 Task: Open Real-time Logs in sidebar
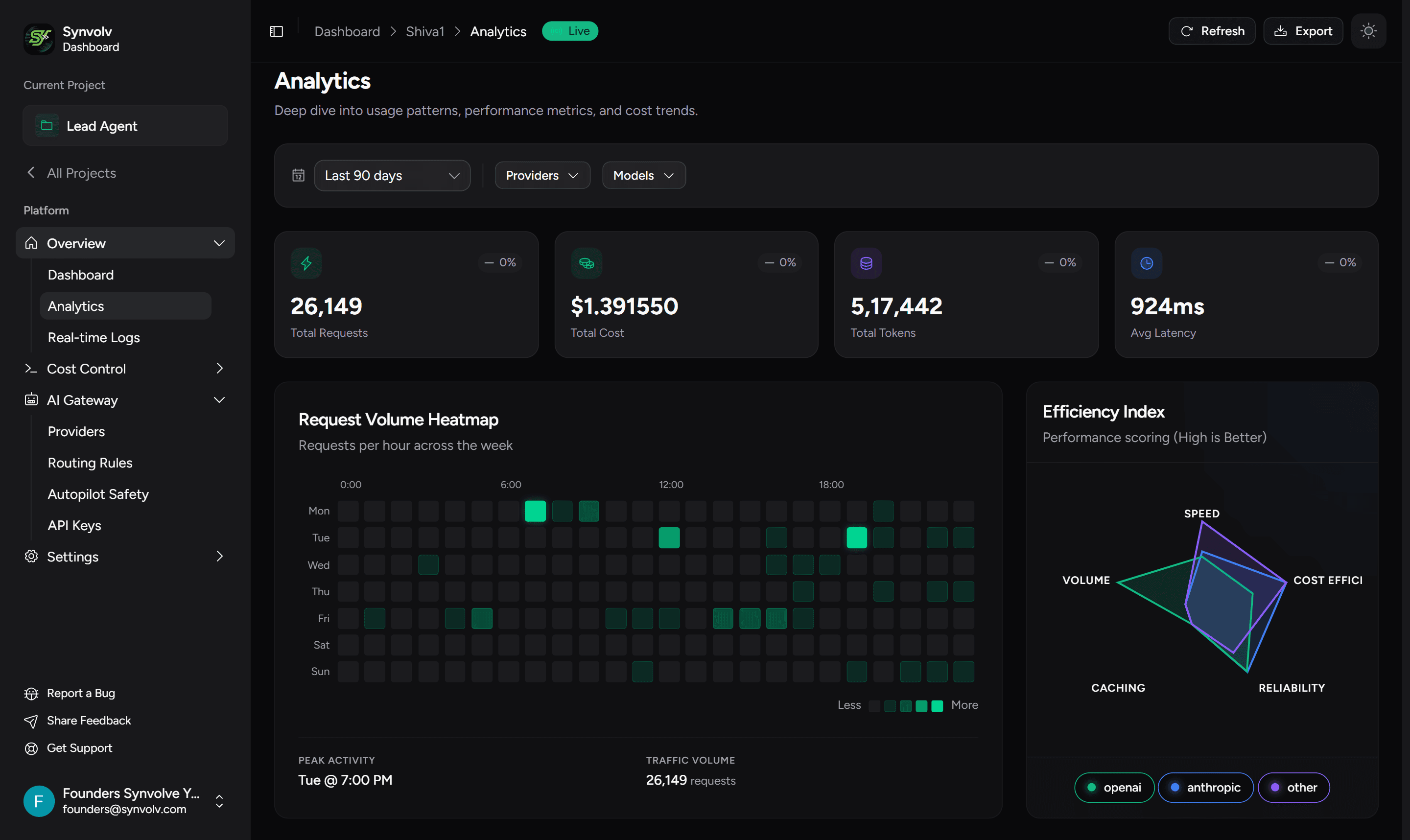(94, 337)
